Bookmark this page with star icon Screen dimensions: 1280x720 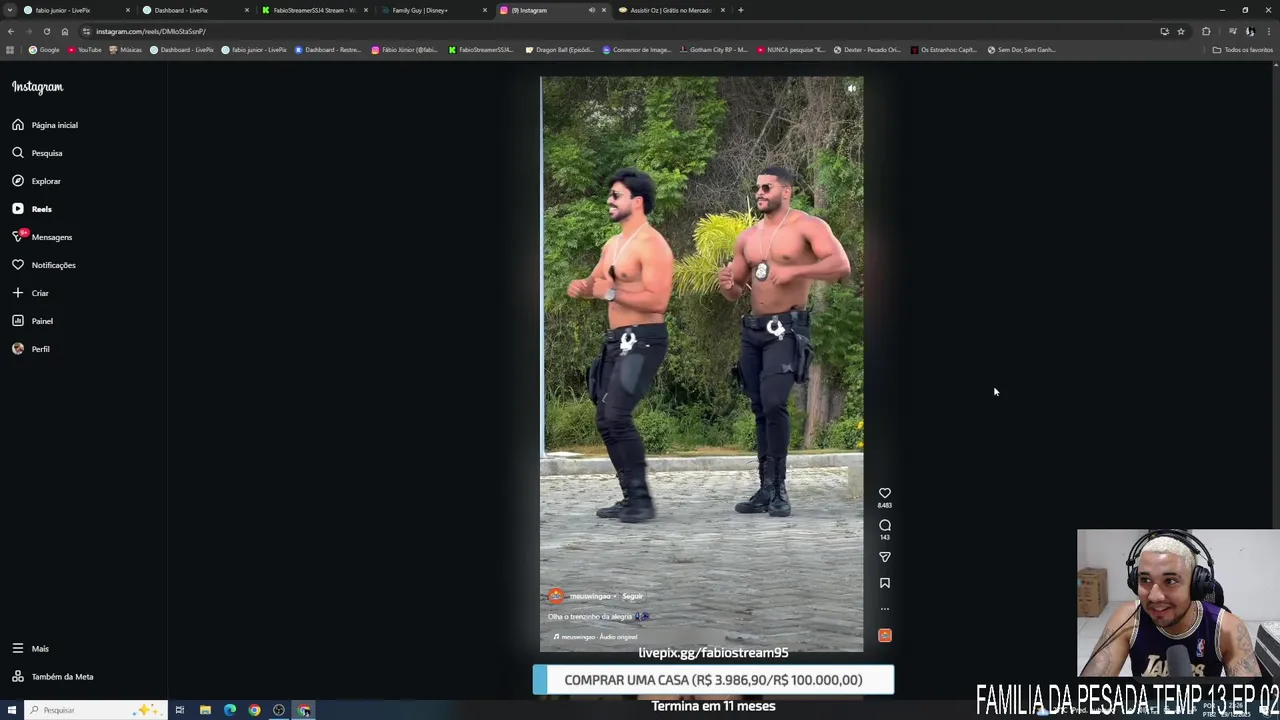pos(1180,31)
